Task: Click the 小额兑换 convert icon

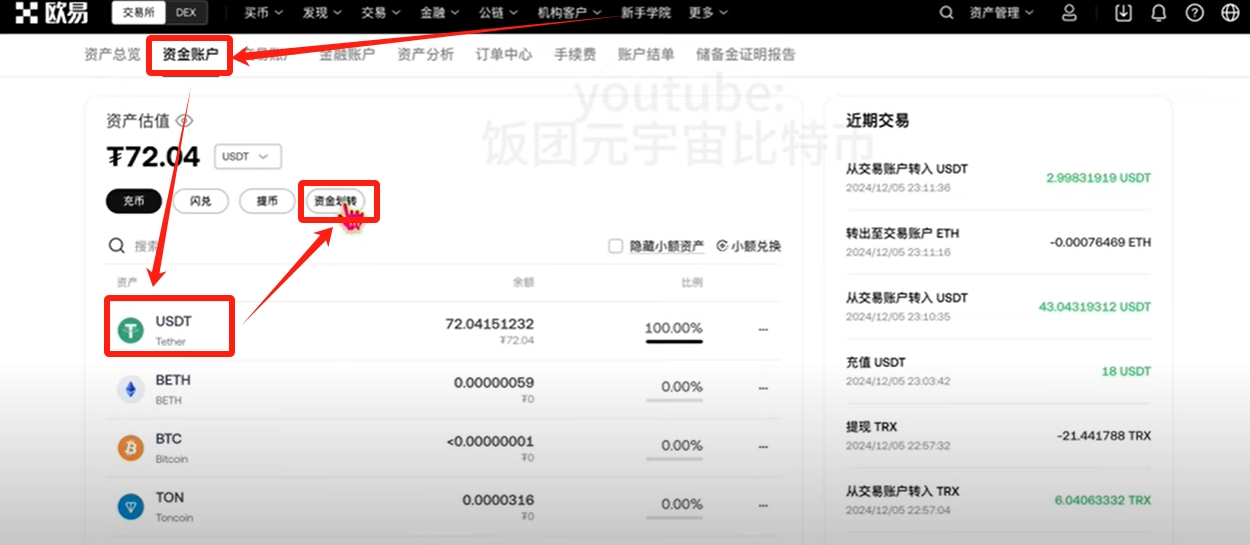Action: [x=722, y=246]
